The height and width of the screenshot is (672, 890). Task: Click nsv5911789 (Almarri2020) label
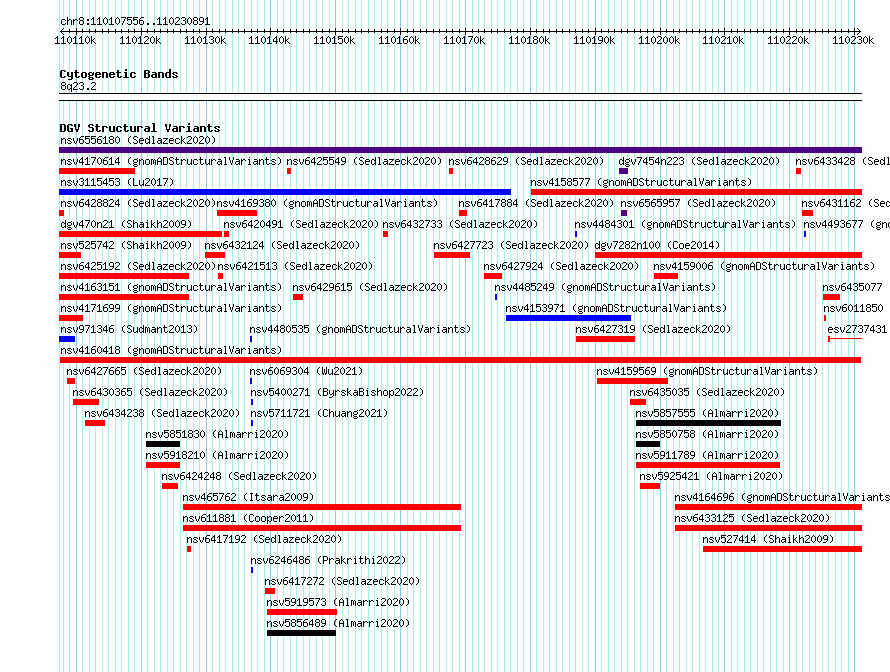click(707, 455)
